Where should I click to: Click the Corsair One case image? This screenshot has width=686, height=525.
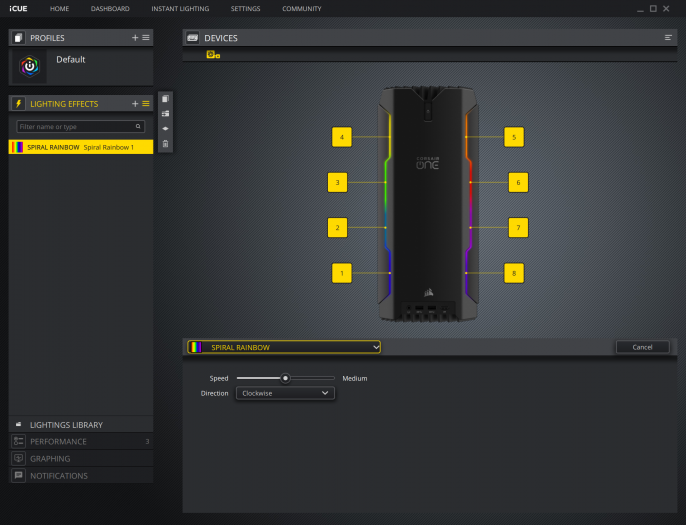click(x=428, y=203)
